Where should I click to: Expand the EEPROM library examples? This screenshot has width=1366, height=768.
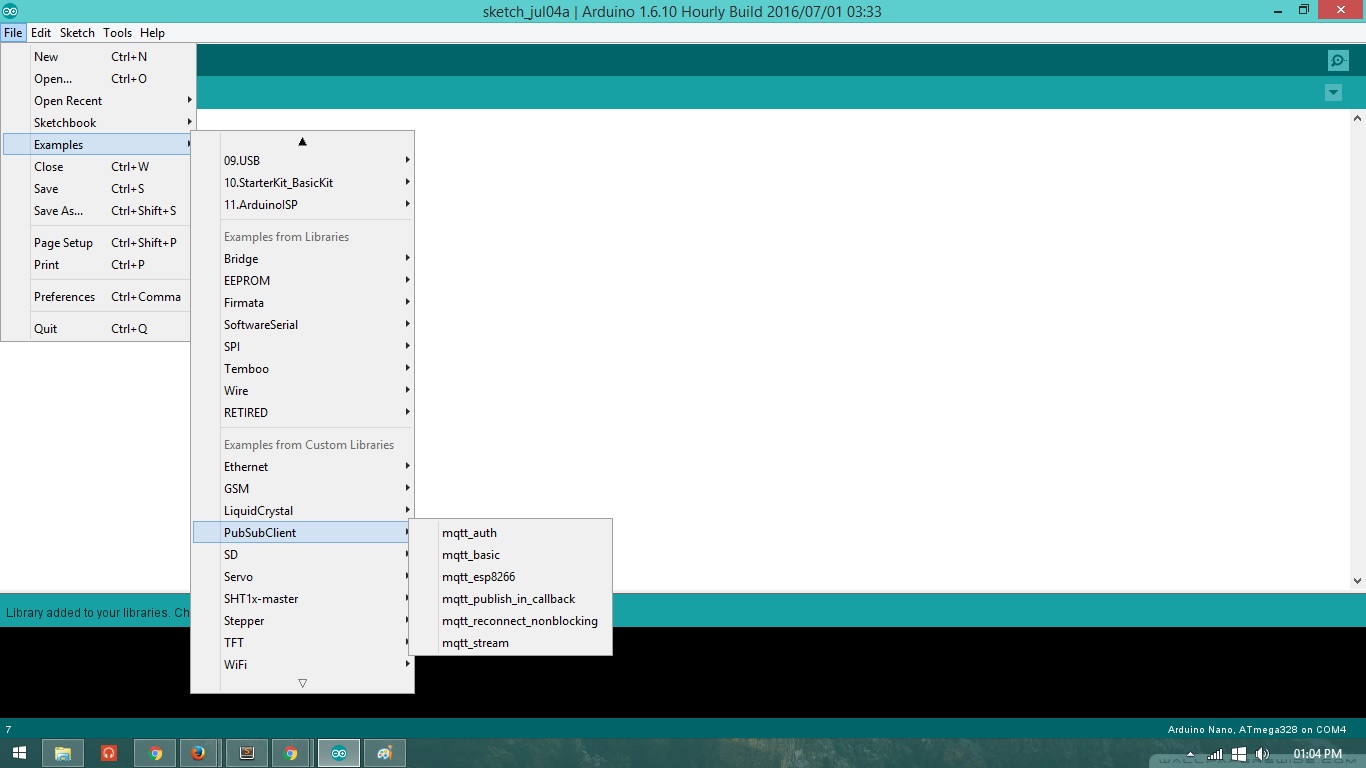click(x=303, y=281)
